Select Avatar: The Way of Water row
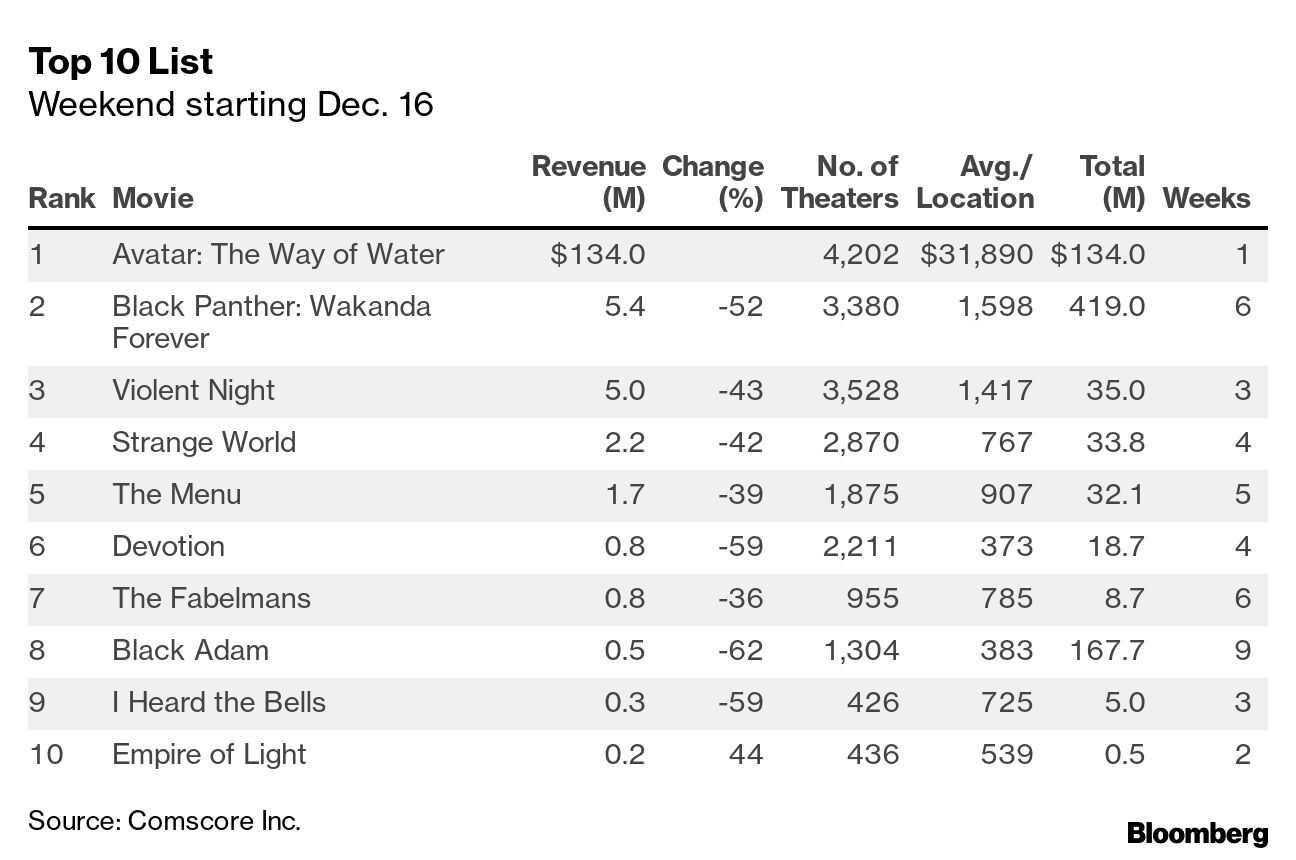The width and height of the screenshot is (1296, 860). [x=278, y=254]
